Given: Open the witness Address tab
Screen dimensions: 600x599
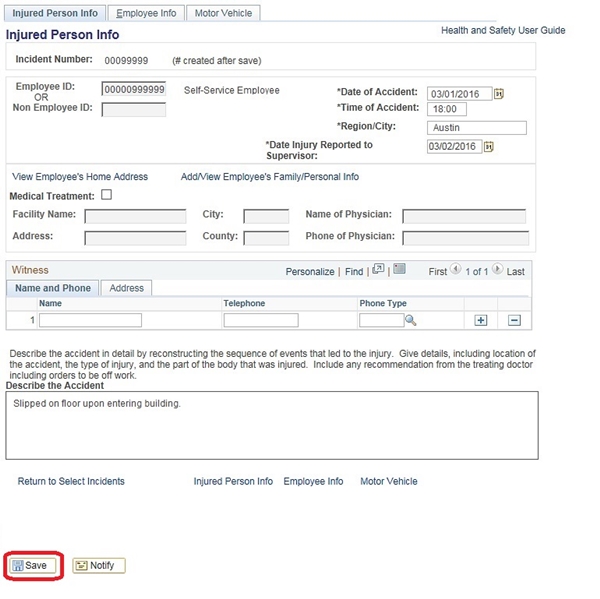Looking at the screenshot, I should tap(126, 288).
